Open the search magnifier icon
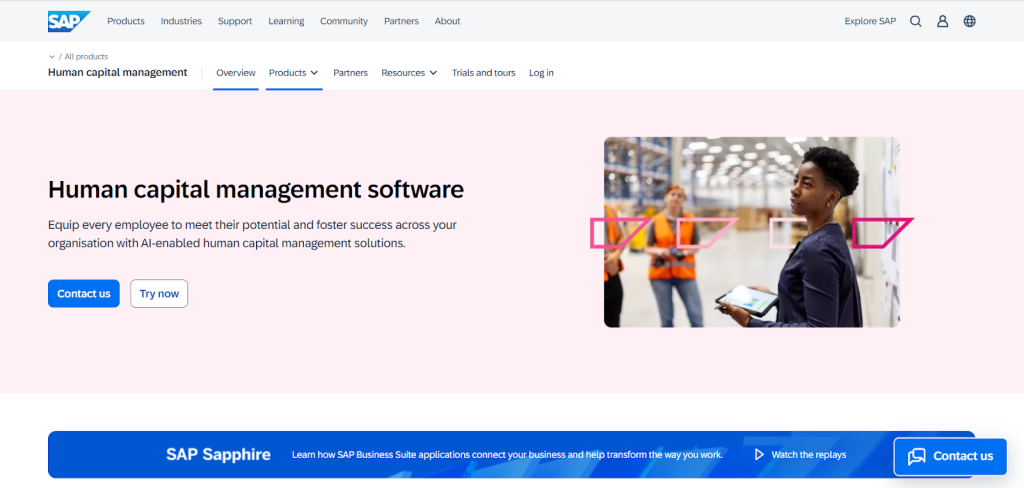Viewport: 1024px width, 488px height. [915, 21]
